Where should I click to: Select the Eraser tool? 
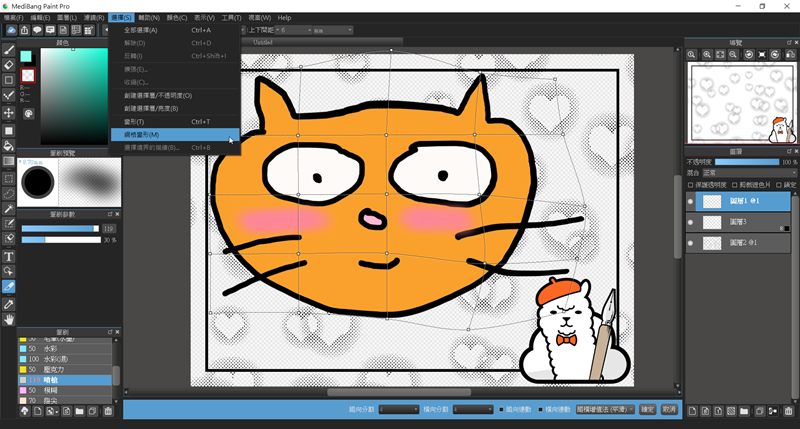pos(9,64)
